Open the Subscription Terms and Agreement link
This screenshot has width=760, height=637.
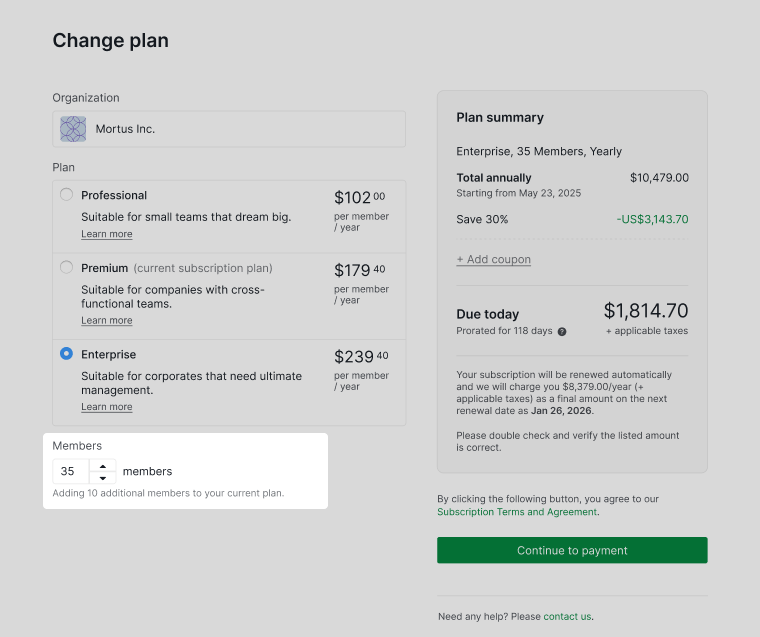coord(517,512)
